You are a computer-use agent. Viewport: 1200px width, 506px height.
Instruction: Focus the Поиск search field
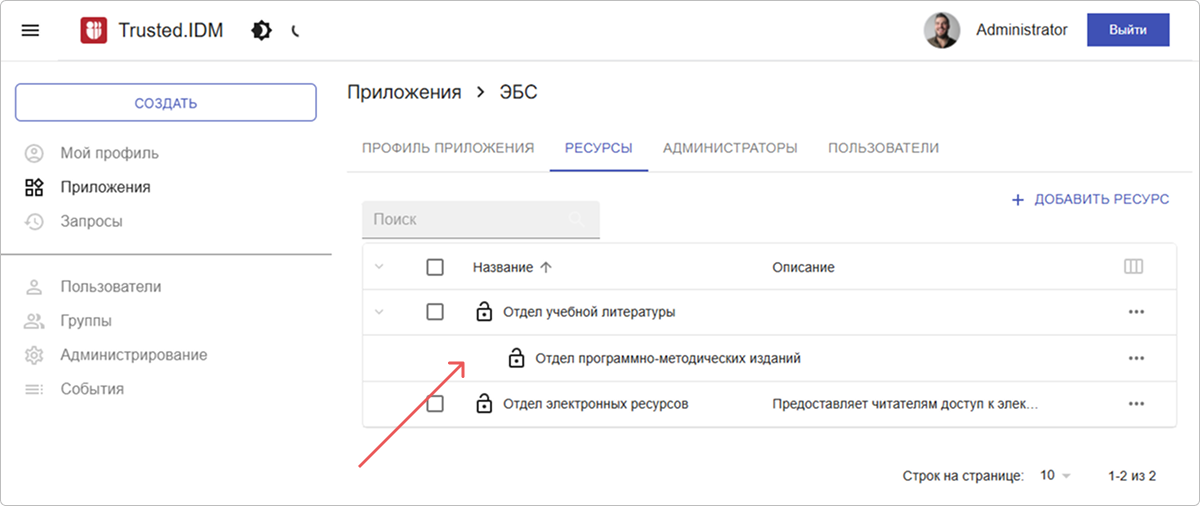[x=481, y=219]
